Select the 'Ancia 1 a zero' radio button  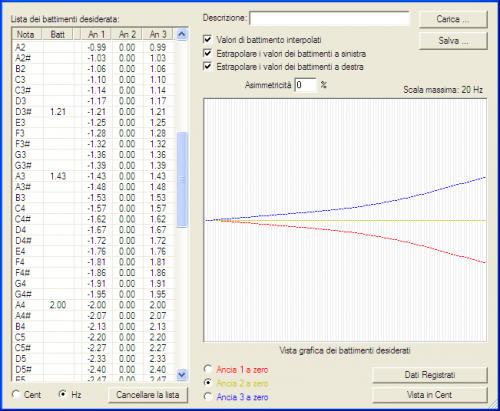point(208,369)
